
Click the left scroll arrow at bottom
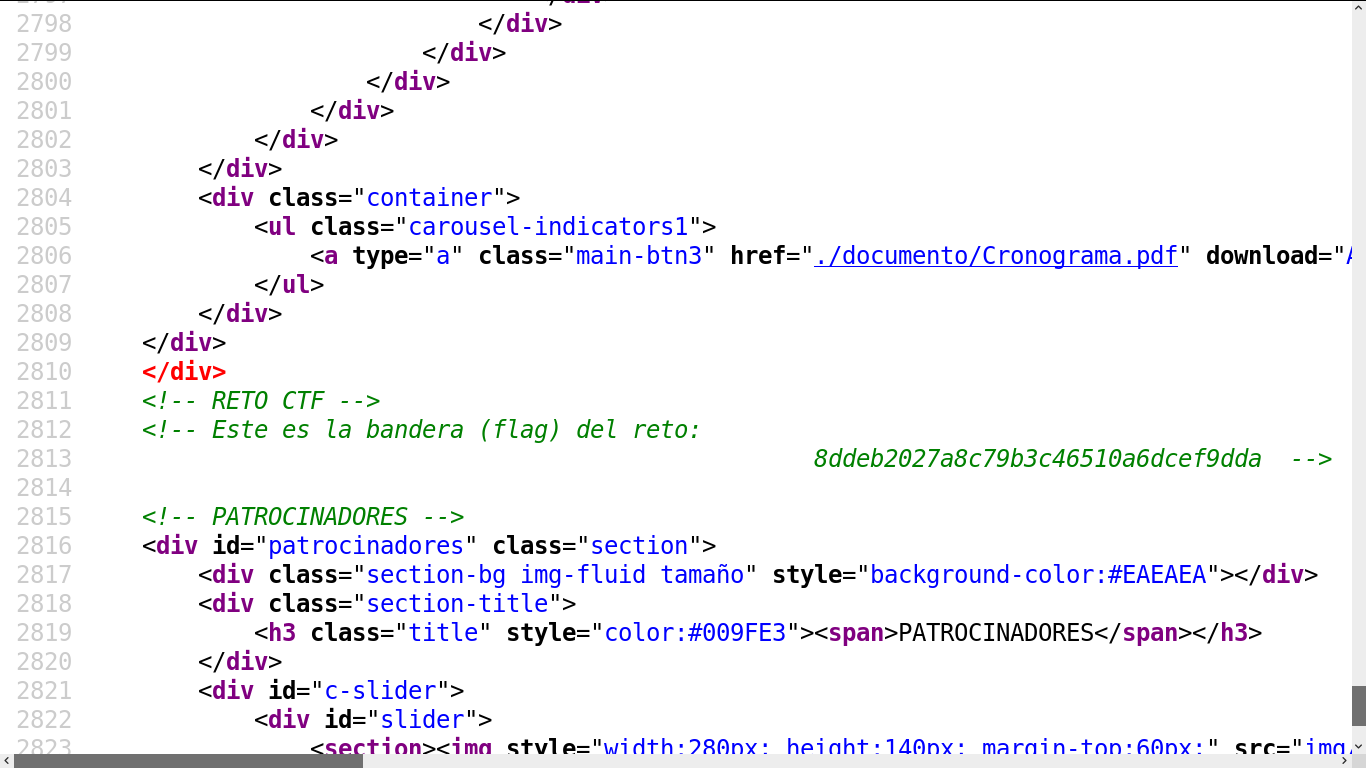(6, 761)
